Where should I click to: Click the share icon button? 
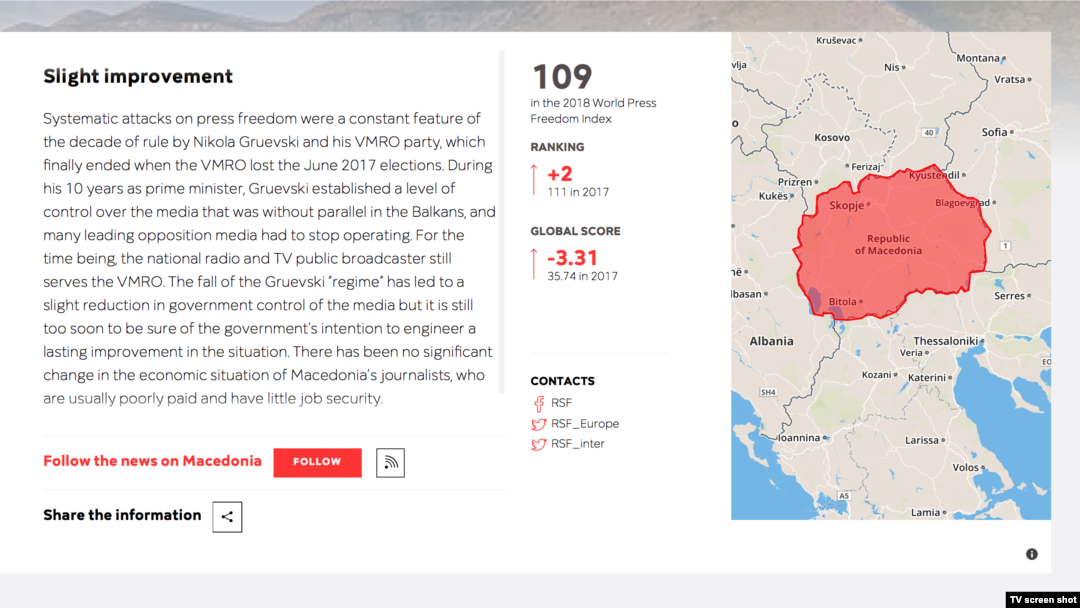tap(227, 516)
